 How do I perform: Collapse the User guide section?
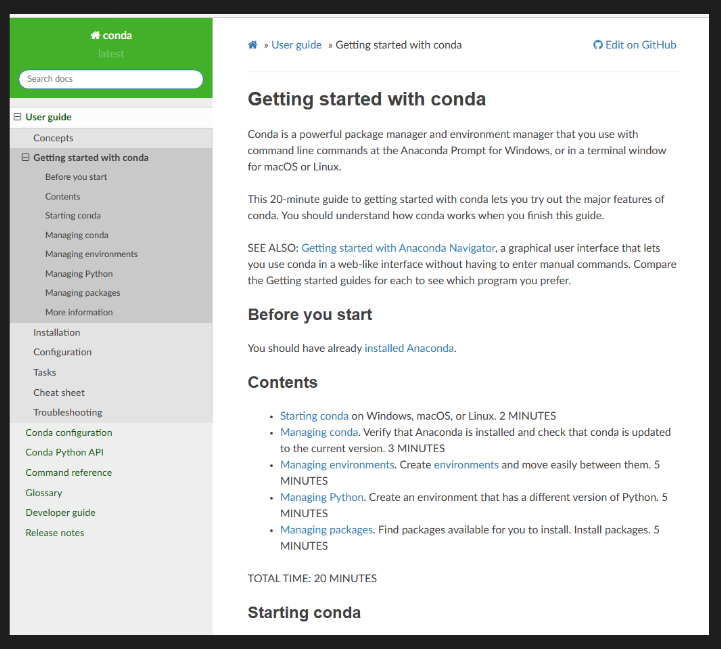17,117
